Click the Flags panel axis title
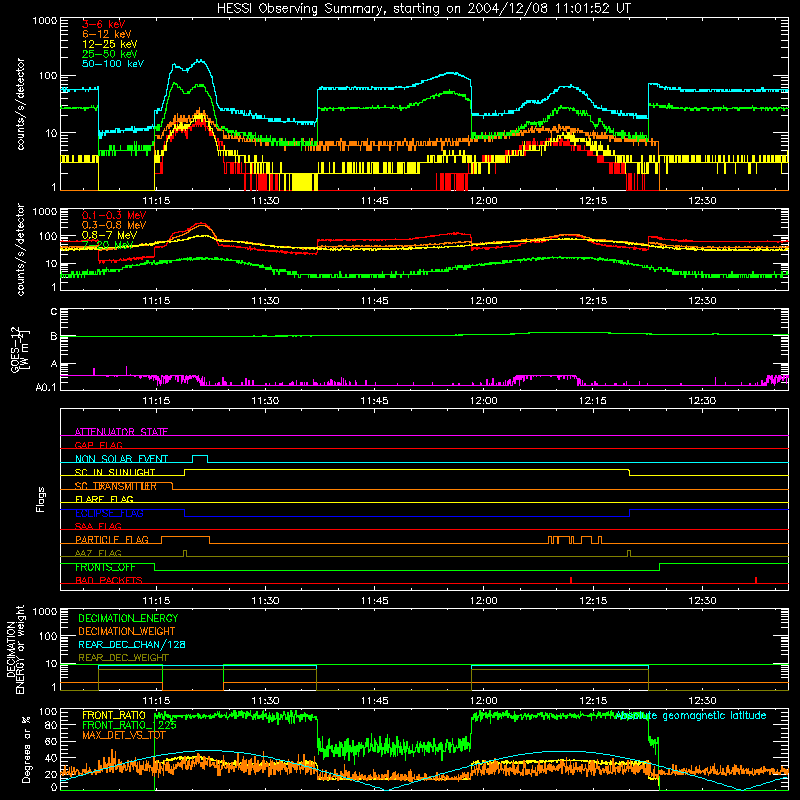 (x=40, y=499)
